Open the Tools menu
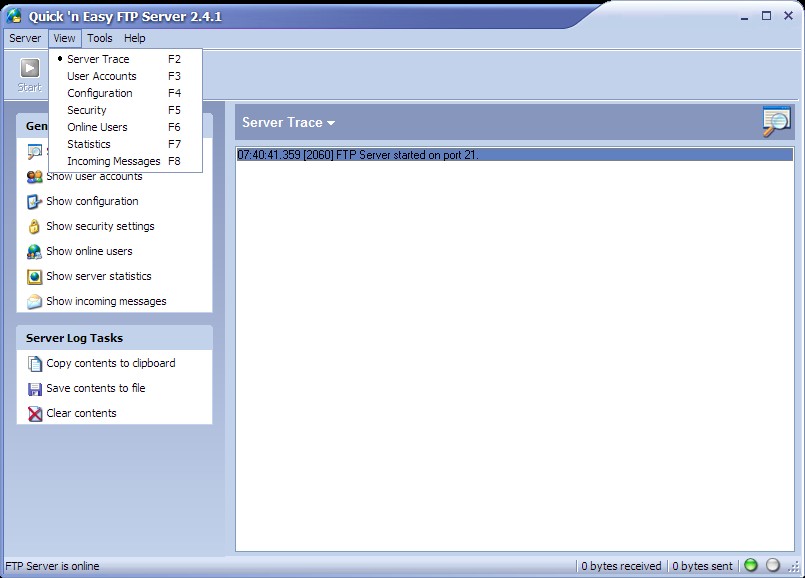 coord(100,38)
